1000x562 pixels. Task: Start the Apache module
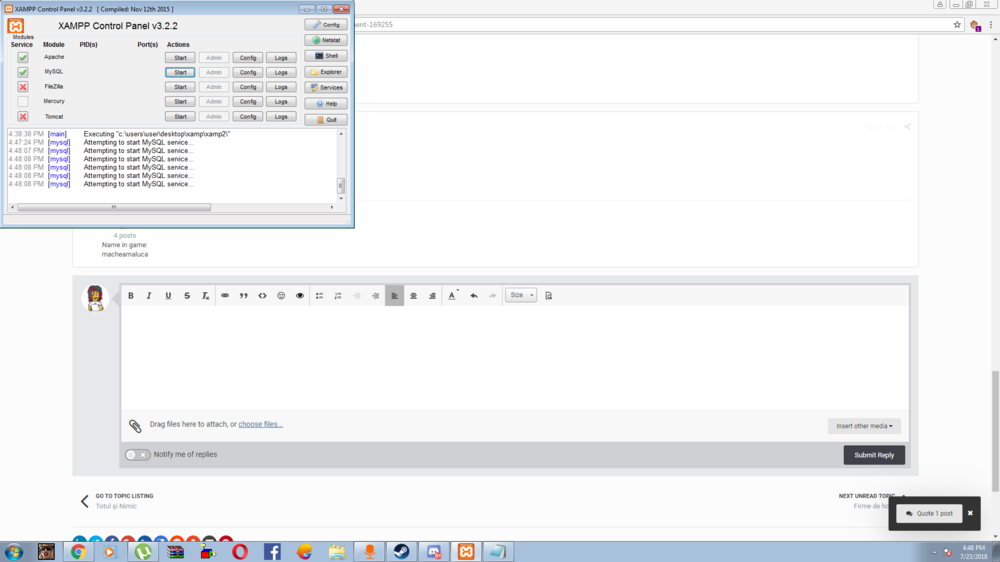[180, 57]
